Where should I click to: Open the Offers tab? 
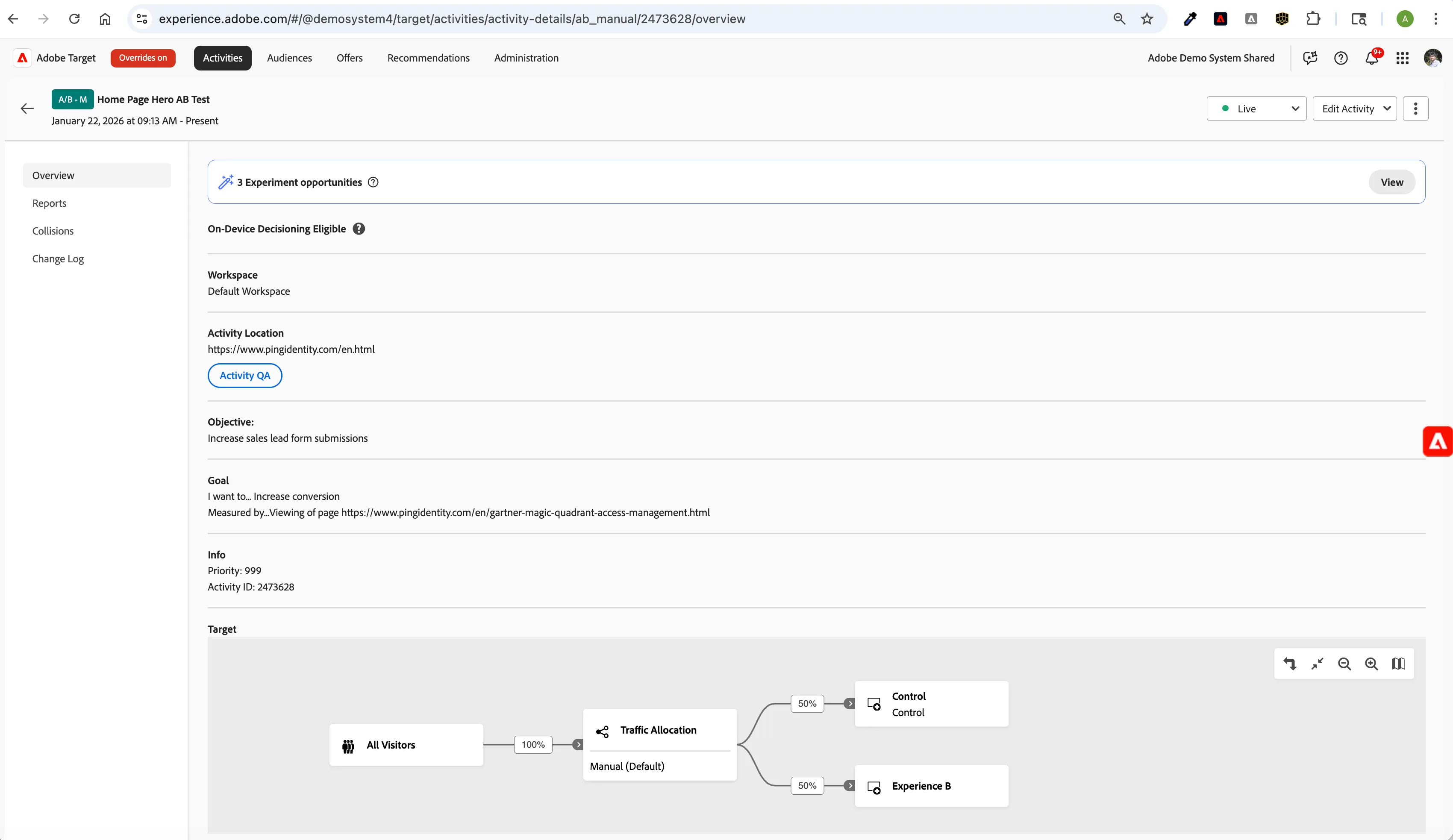click(350, 58)
